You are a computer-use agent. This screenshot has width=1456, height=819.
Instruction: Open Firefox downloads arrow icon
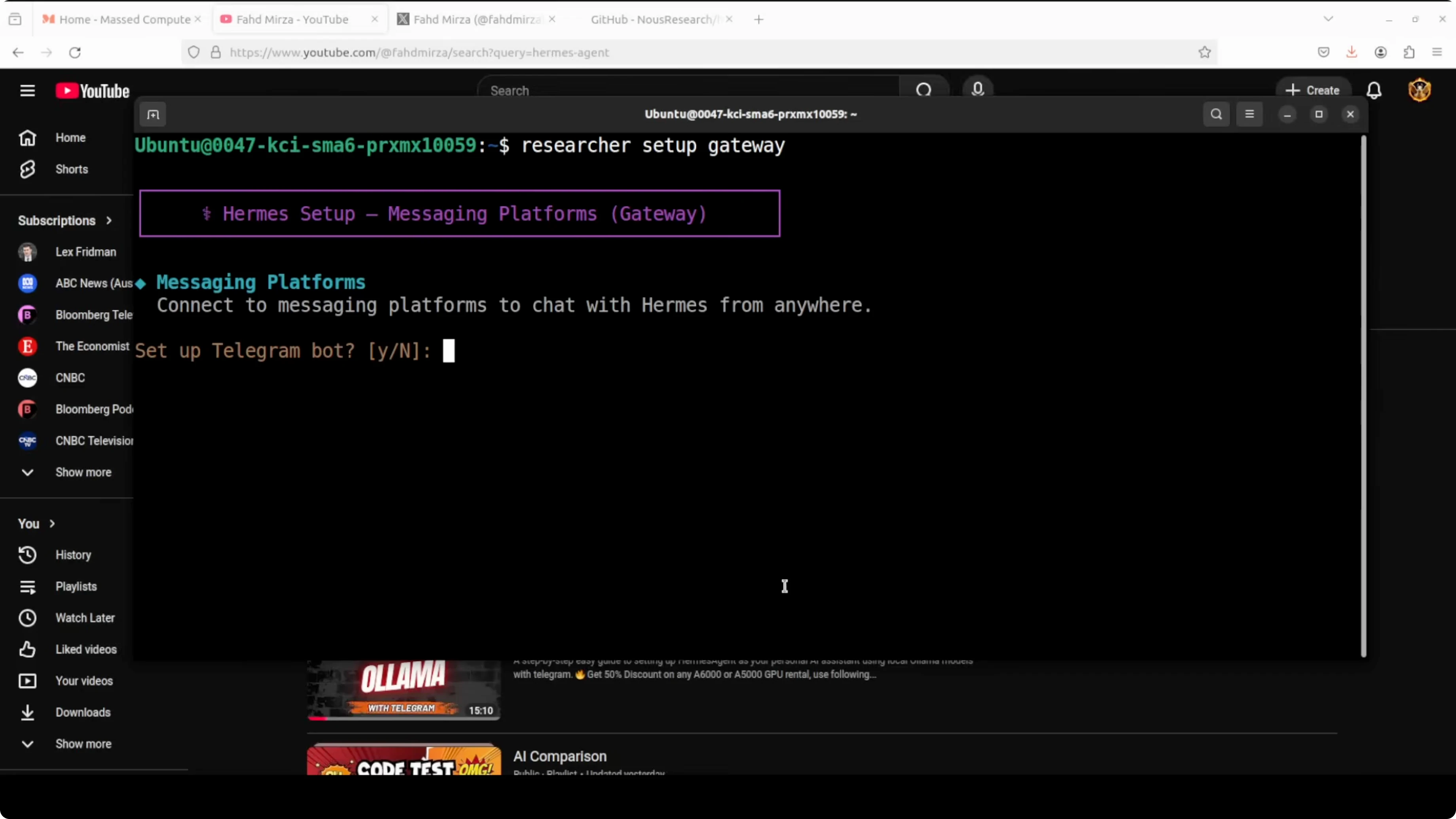(1352, 52)
